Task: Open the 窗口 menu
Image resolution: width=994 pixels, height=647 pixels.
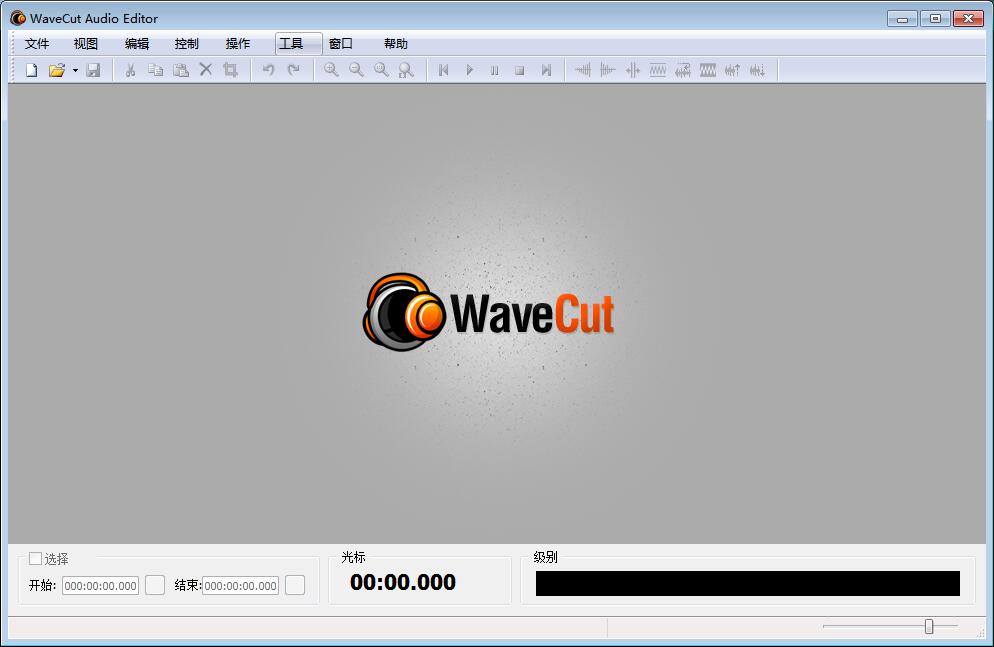Action: tap(340, 44)
